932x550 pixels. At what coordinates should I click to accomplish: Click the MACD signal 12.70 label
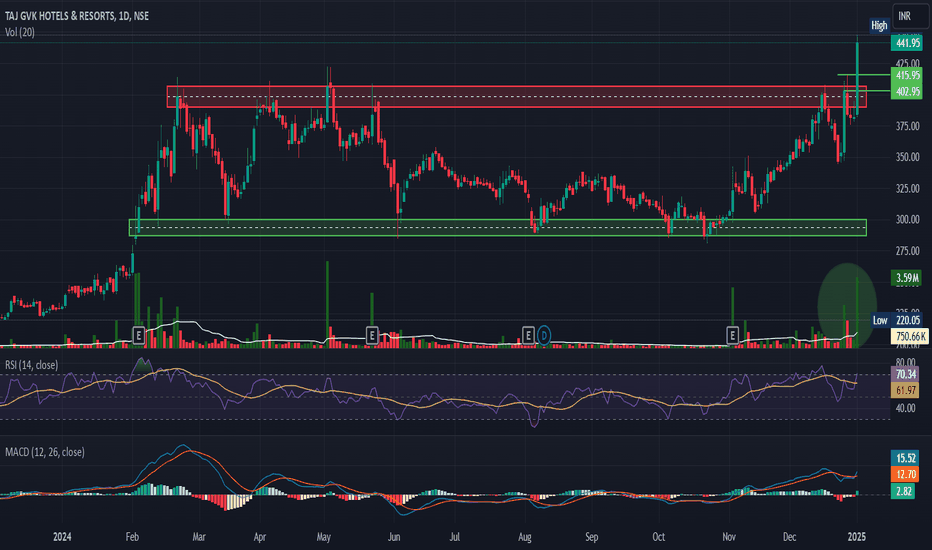click(x=905, y=474)
